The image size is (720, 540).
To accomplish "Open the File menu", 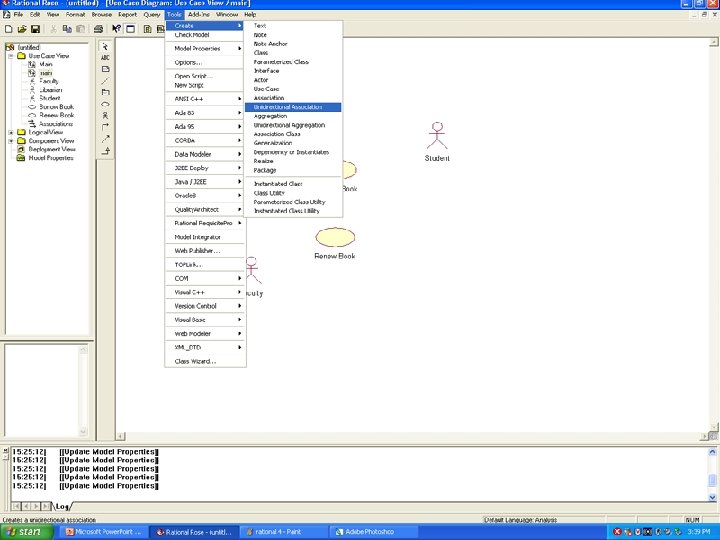I will click(x=18, y=15).
